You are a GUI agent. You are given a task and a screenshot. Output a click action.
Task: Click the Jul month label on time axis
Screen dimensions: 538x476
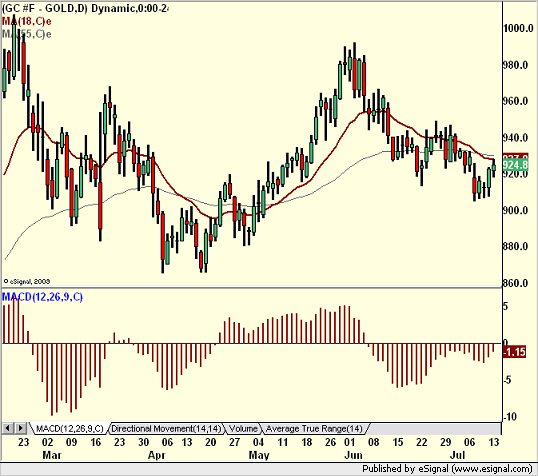pyautogui.click(x=457, y=455)
